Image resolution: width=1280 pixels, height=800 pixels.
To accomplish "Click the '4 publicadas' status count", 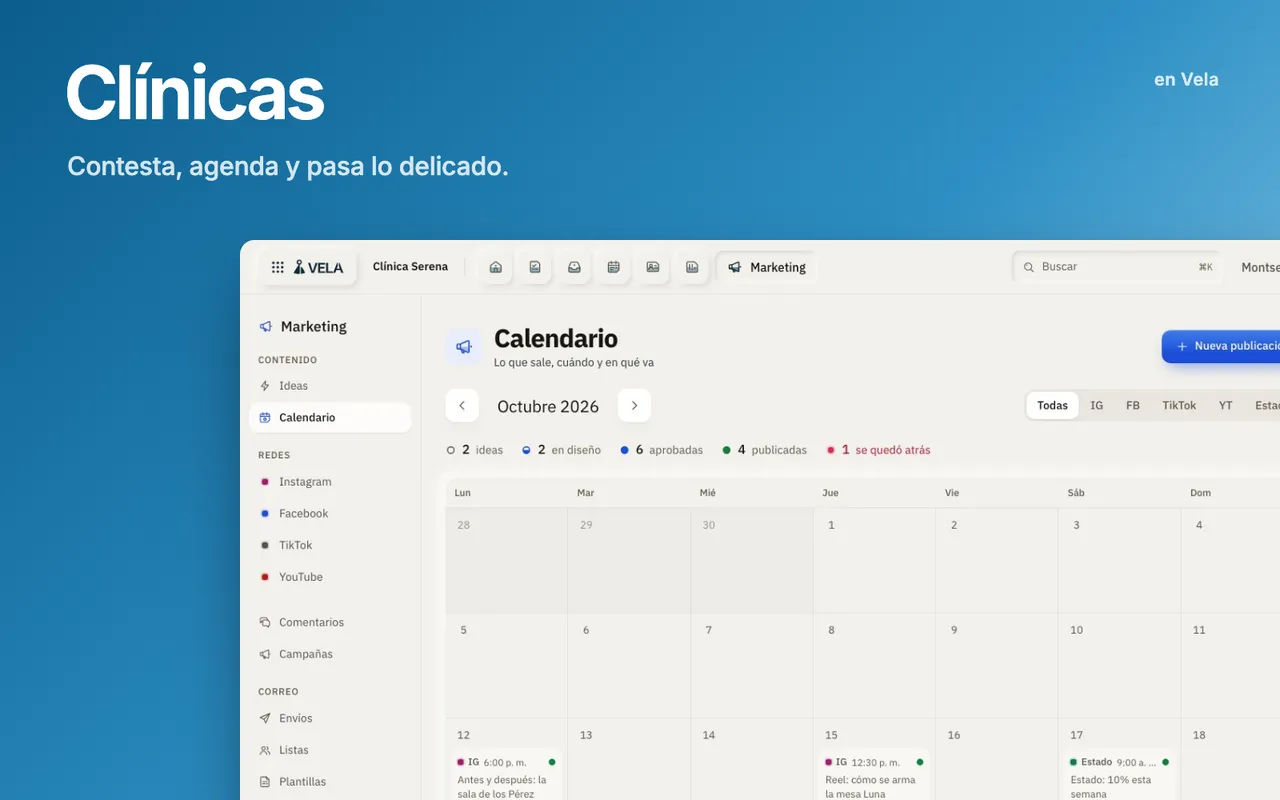I will pos(764,450).
